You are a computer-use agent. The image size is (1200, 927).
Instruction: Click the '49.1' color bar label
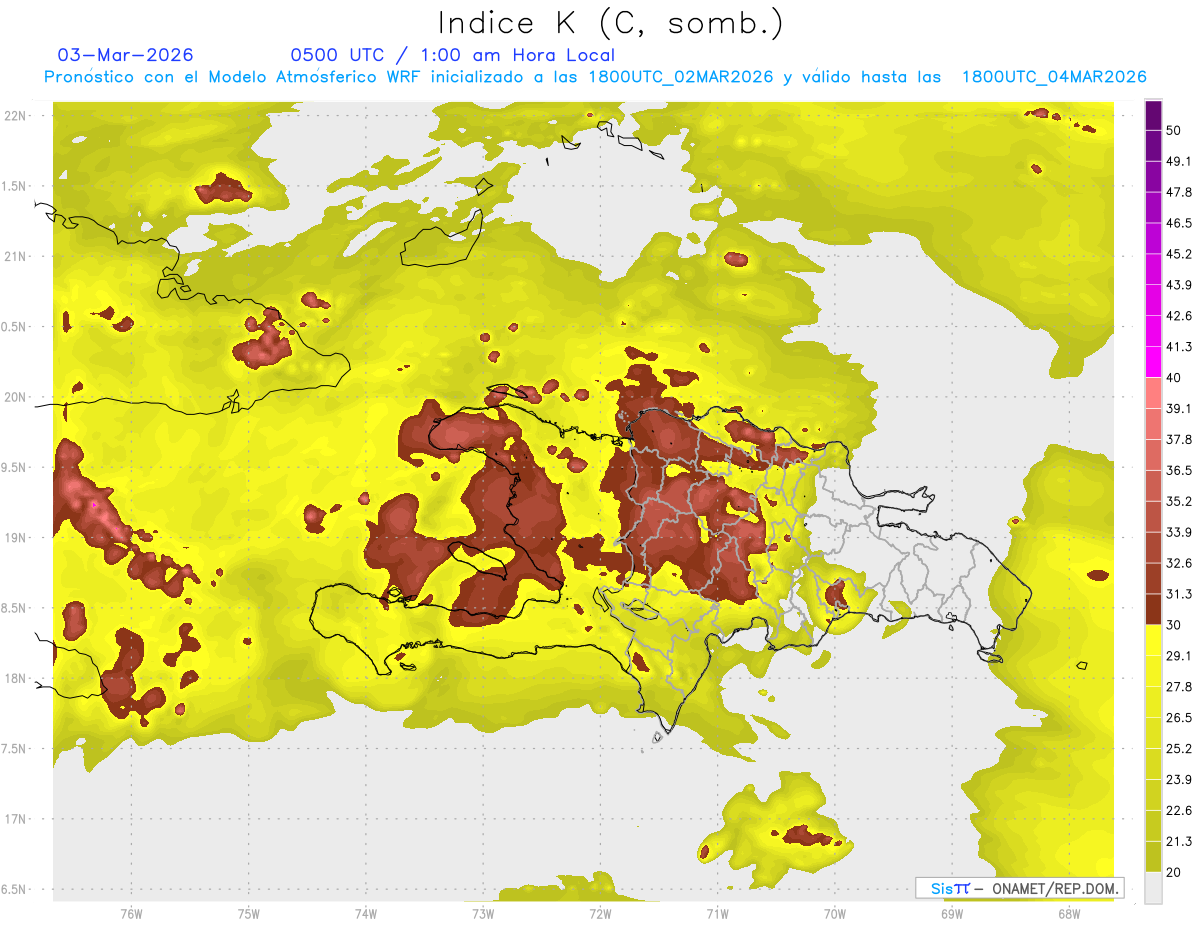tap(1179, 162)
